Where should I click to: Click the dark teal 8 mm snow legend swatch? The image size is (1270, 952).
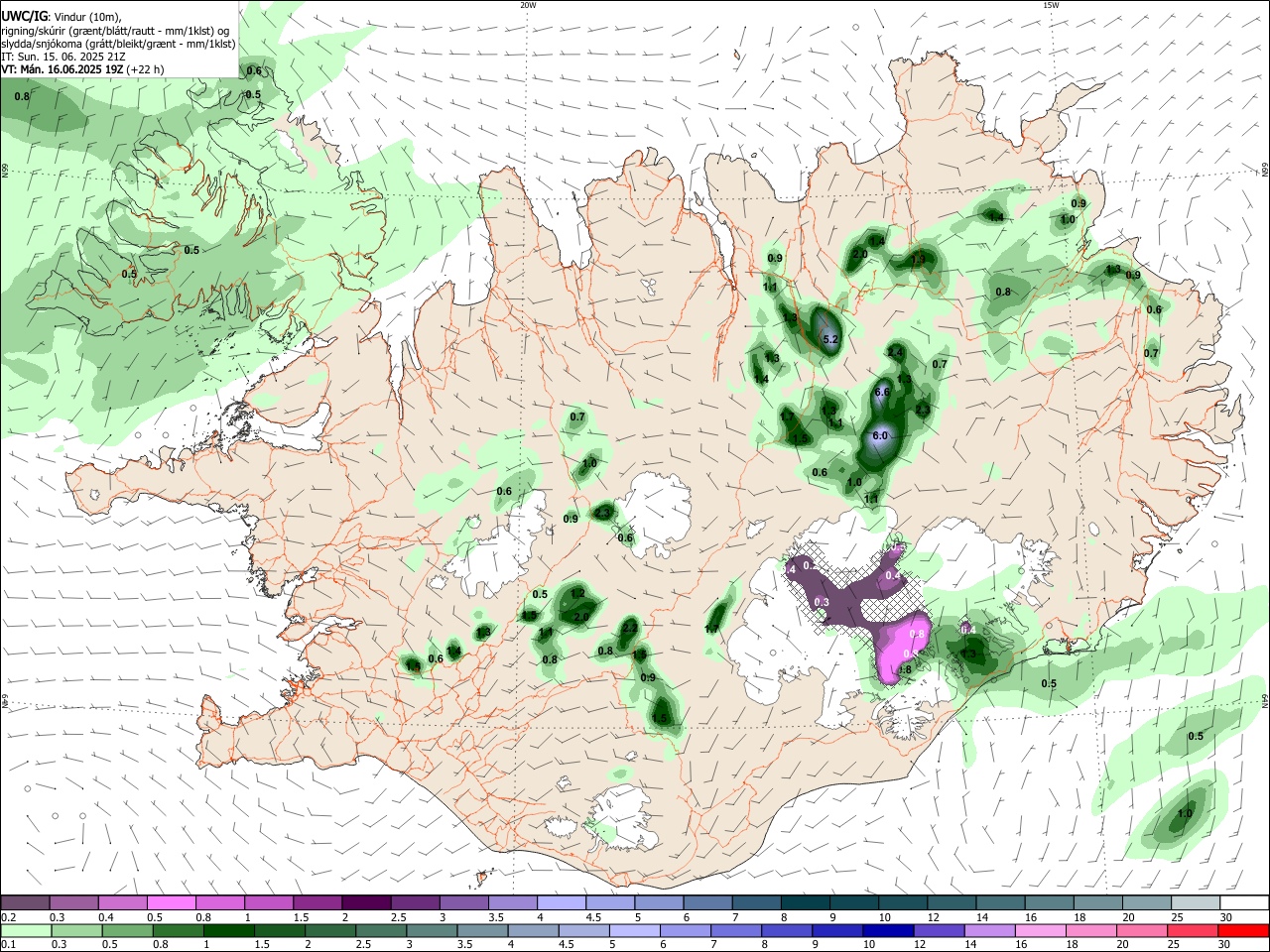click(x=806, y=903)
